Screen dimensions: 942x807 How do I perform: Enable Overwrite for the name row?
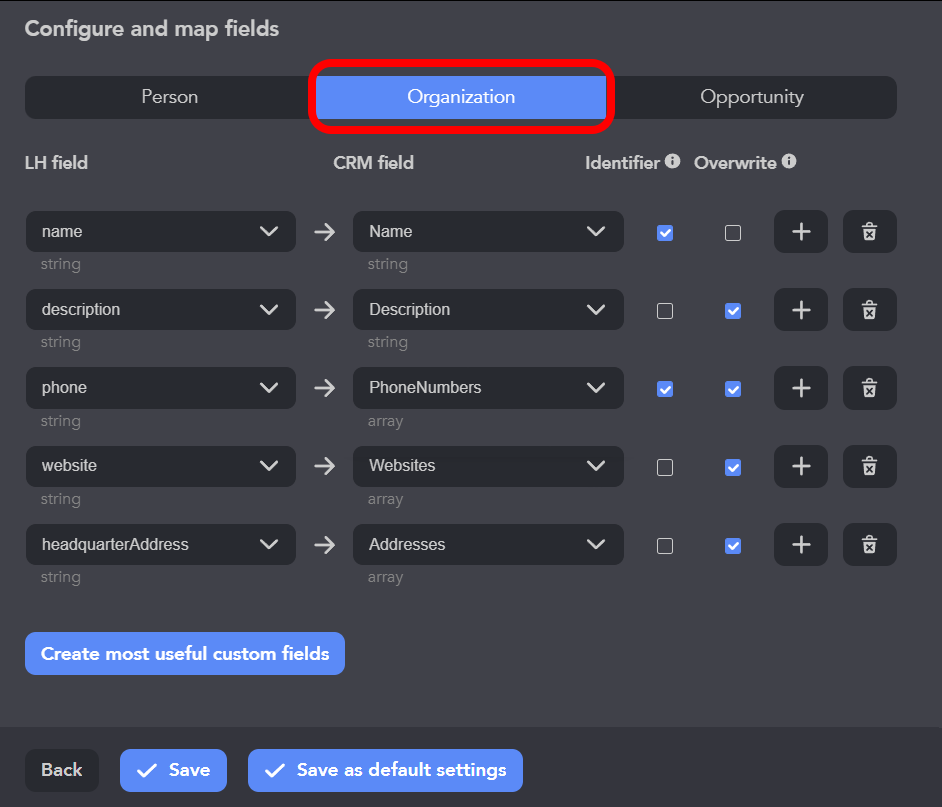733,233
